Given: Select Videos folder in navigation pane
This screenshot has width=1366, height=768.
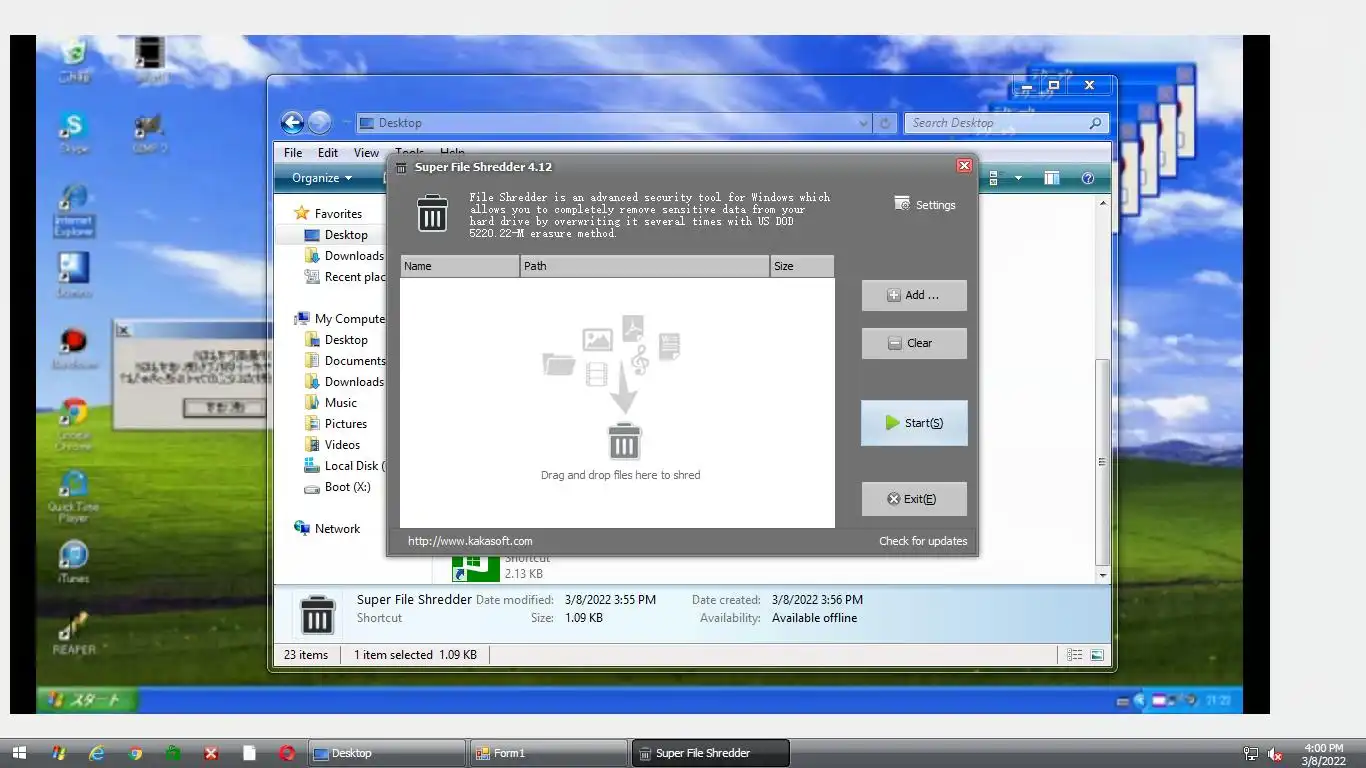Looking at the screenshot, I should [332, 445].
